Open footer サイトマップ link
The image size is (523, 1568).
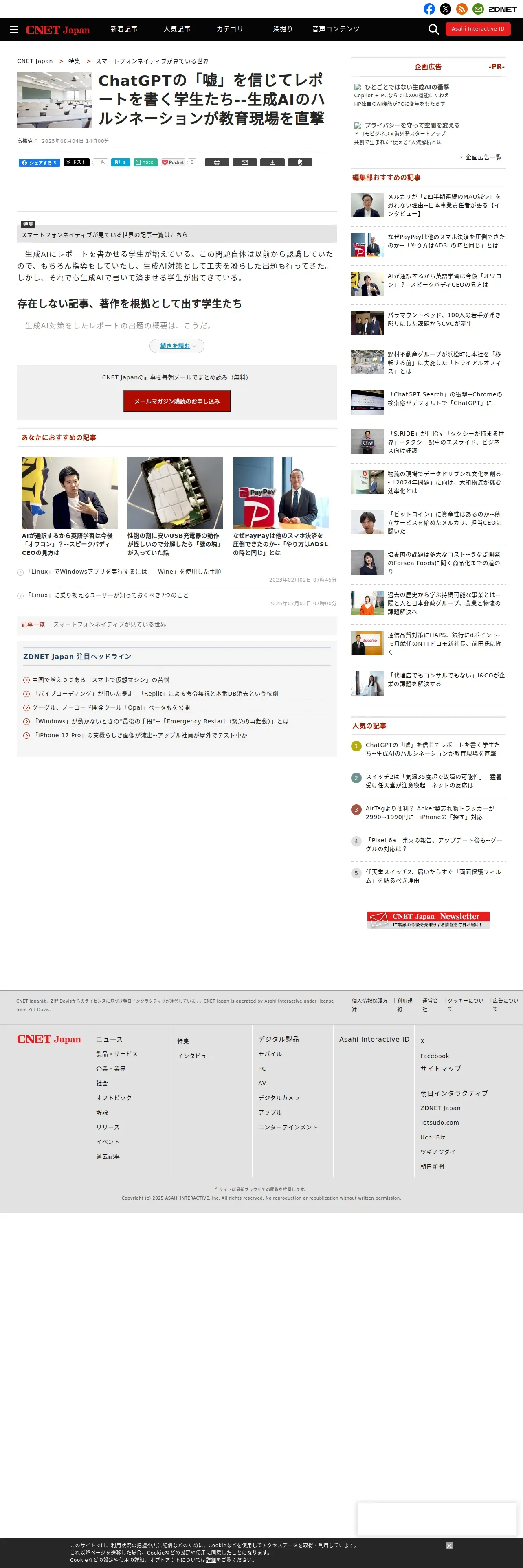(x=440, y=1068)
